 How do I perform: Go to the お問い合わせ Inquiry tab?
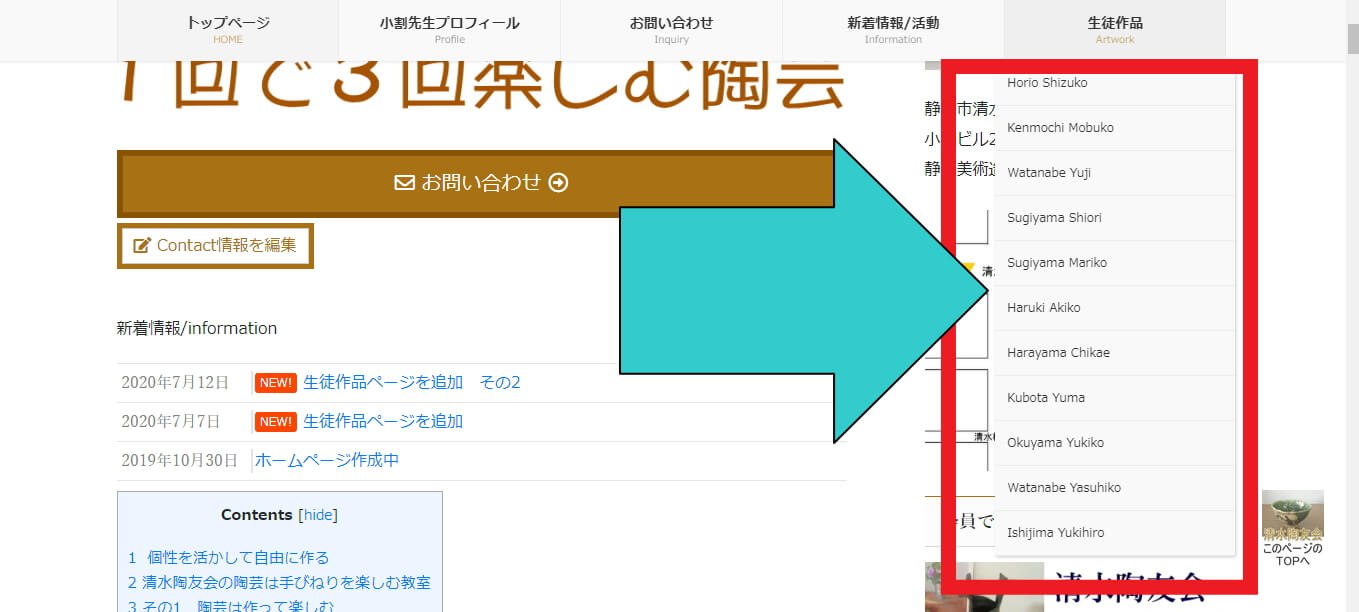[671, 29]
